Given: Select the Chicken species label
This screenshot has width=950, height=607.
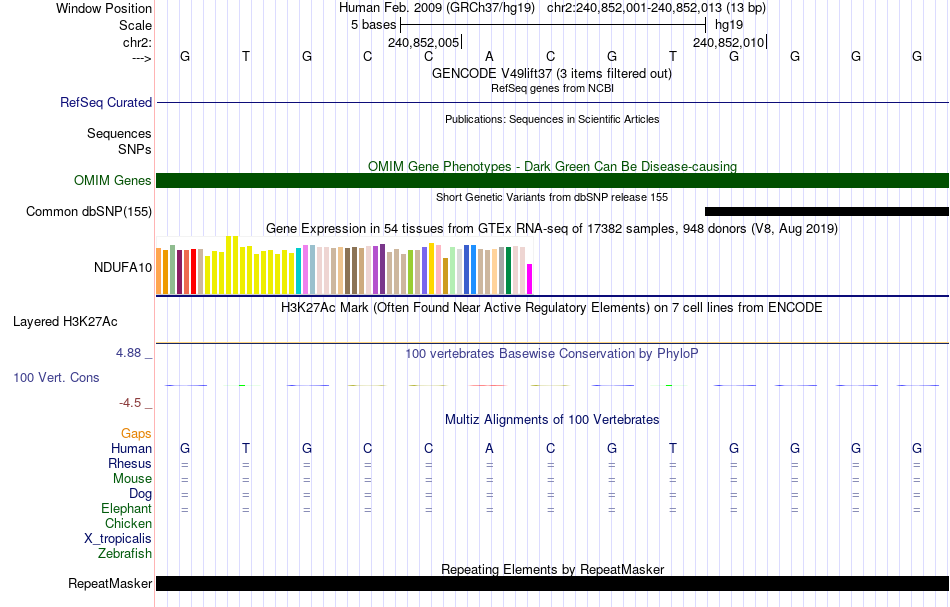Looking at the screenshot, I should [128, 523].
